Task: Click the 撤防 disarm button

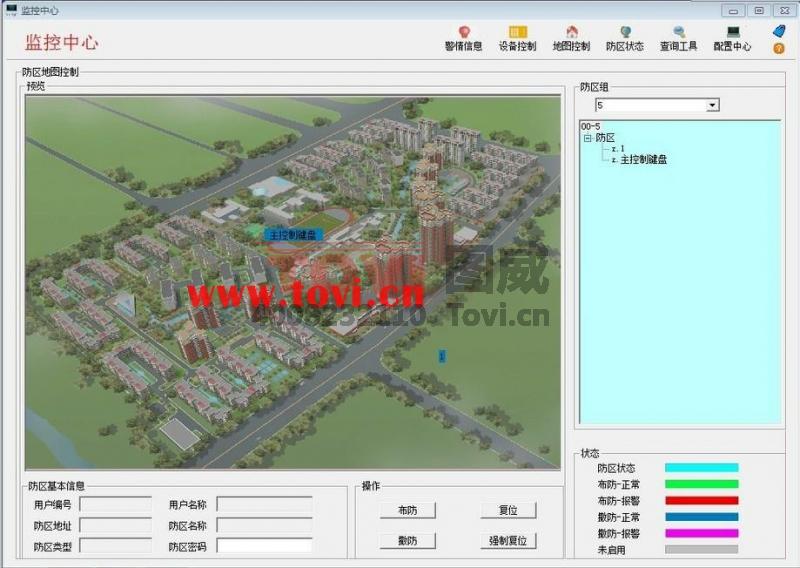Action: click(407, 541)
